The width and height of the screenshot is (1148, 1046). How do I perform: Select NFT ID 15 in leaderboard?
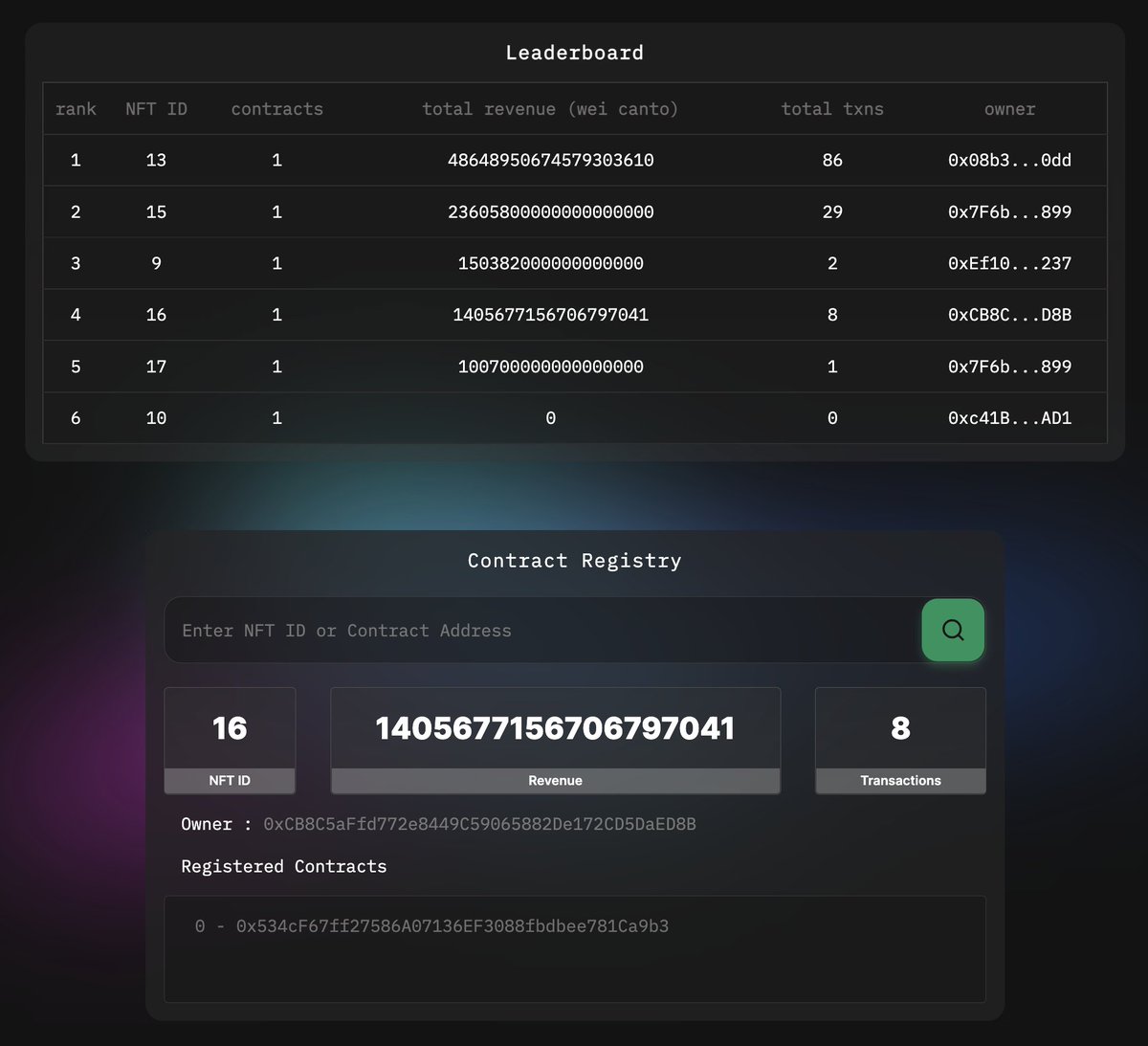click(156, 211)
